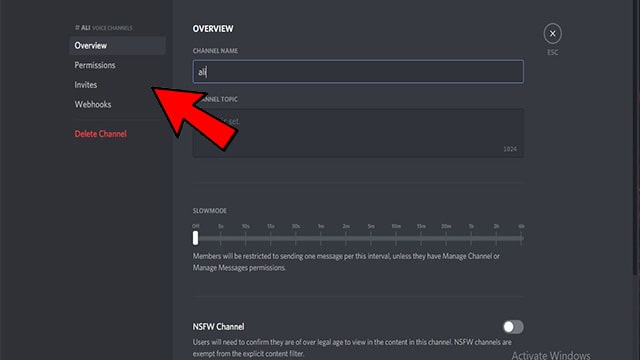Click the 'SLOWMODE' section label
Screen dimensions: 640x360
209,211
